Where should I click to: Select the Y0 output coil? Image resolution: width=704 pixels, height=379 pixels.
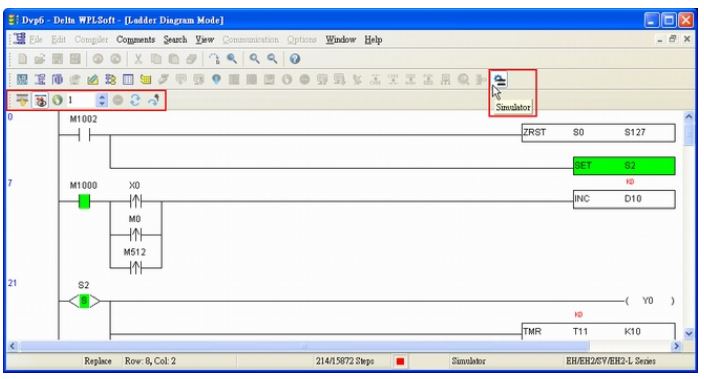pos(649,301)
